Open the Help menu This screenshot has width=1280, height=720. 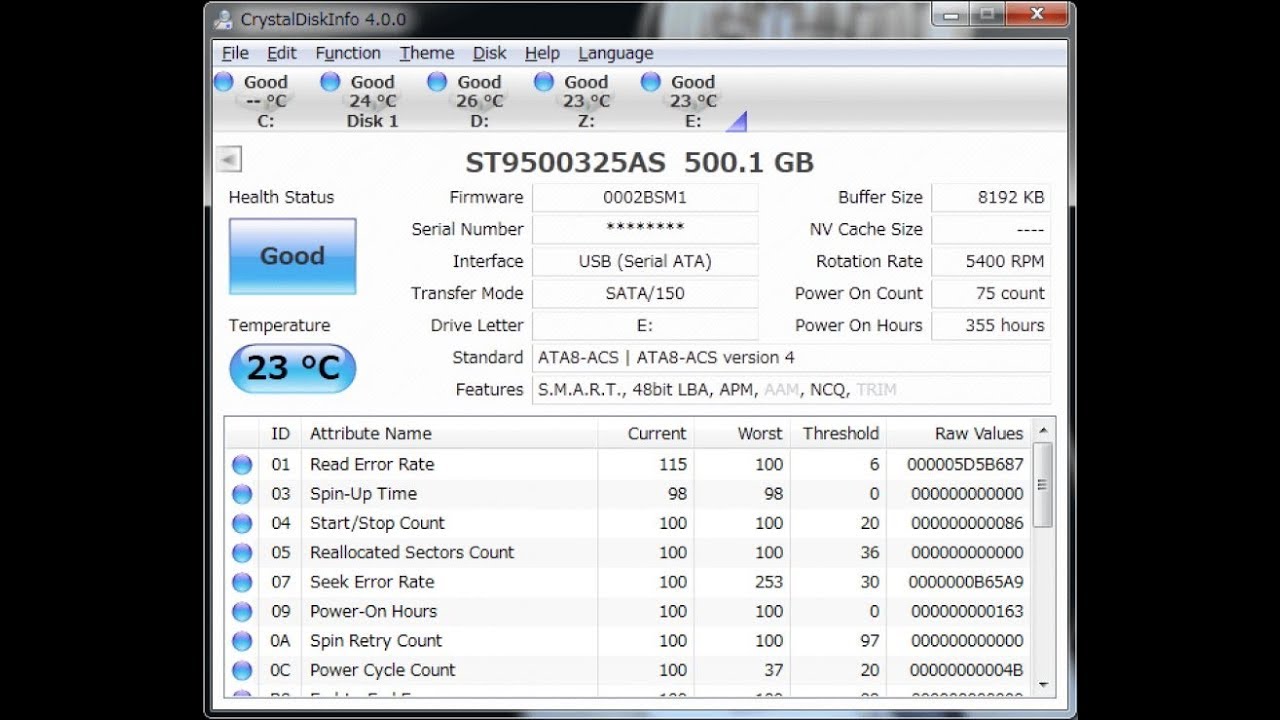[x=542, y=53]
